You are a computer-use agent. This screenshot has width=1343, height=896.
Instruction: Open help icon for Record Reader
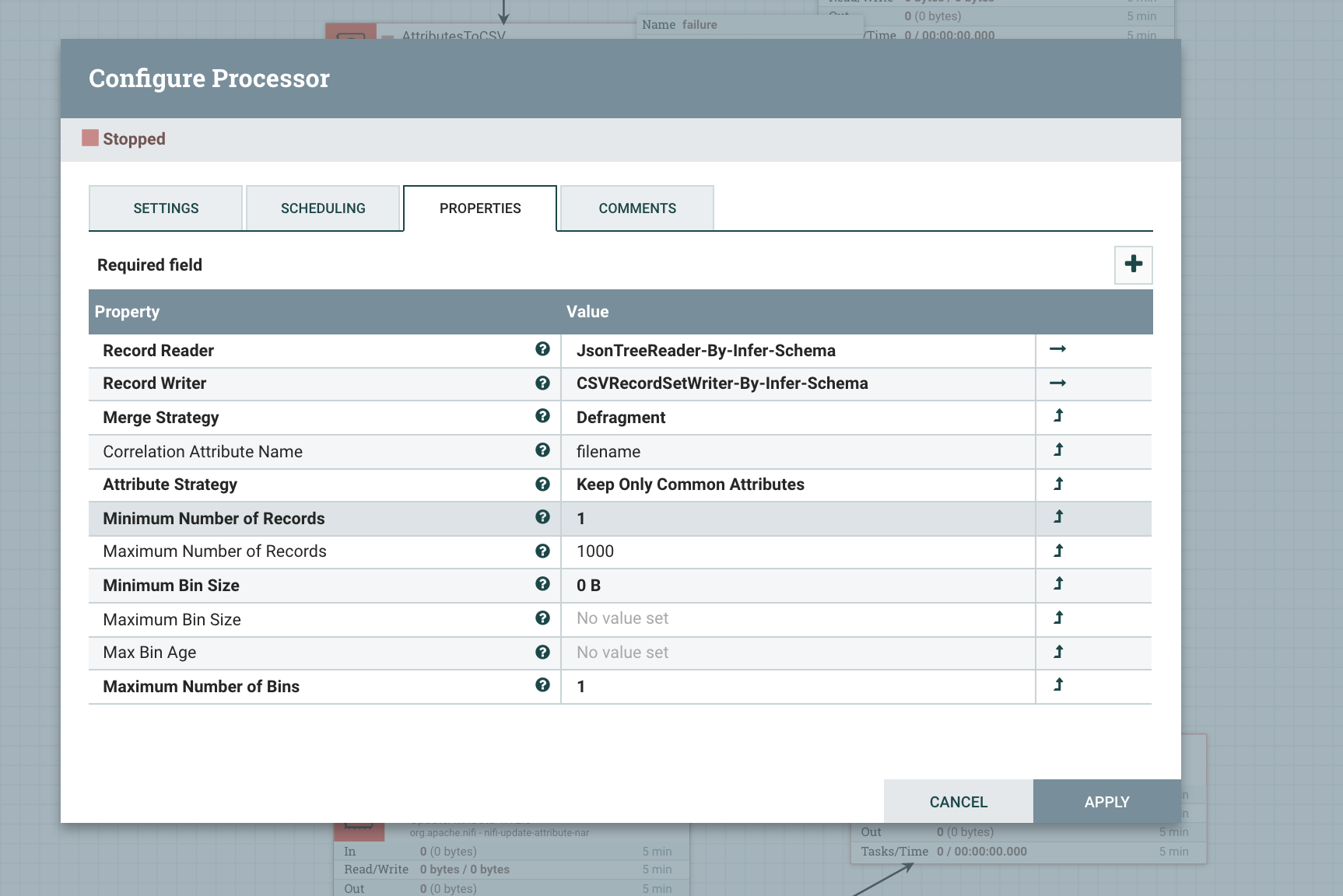coord(542,349)
